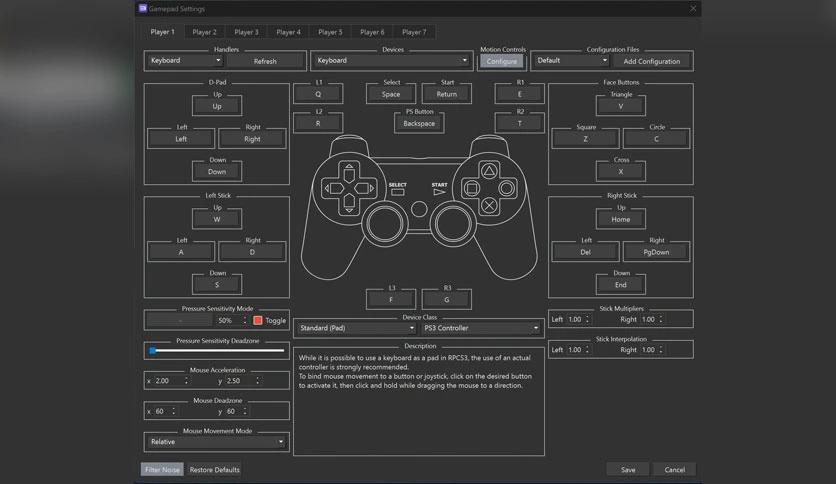Rebind L3 button showing F
This screenshot has height=484, width=836.
click(x=391, y=300)
